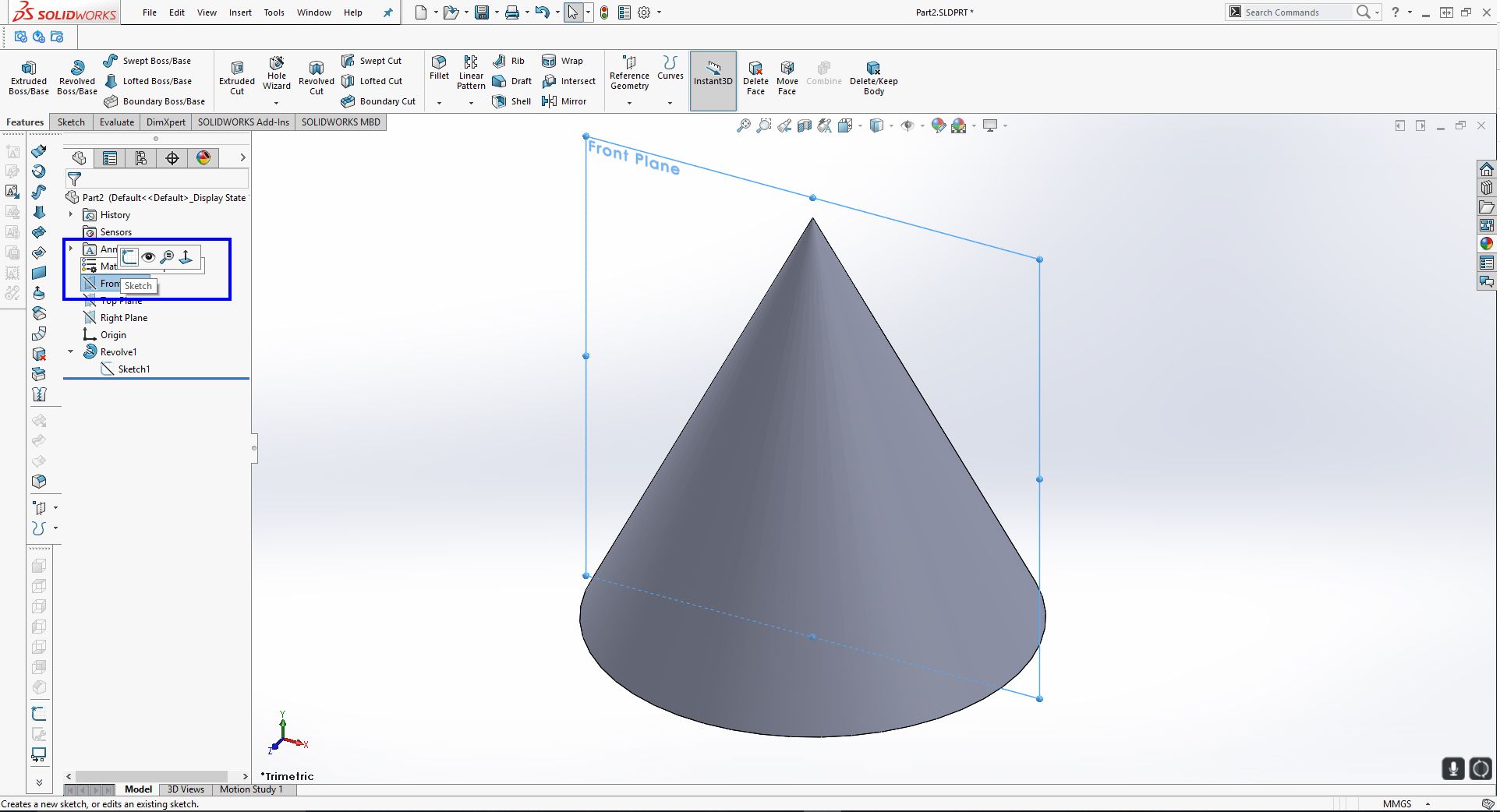Screen dimensions: 1500x812
Task: Open Linear Pattern dropdown arrow
Action: 471,103
